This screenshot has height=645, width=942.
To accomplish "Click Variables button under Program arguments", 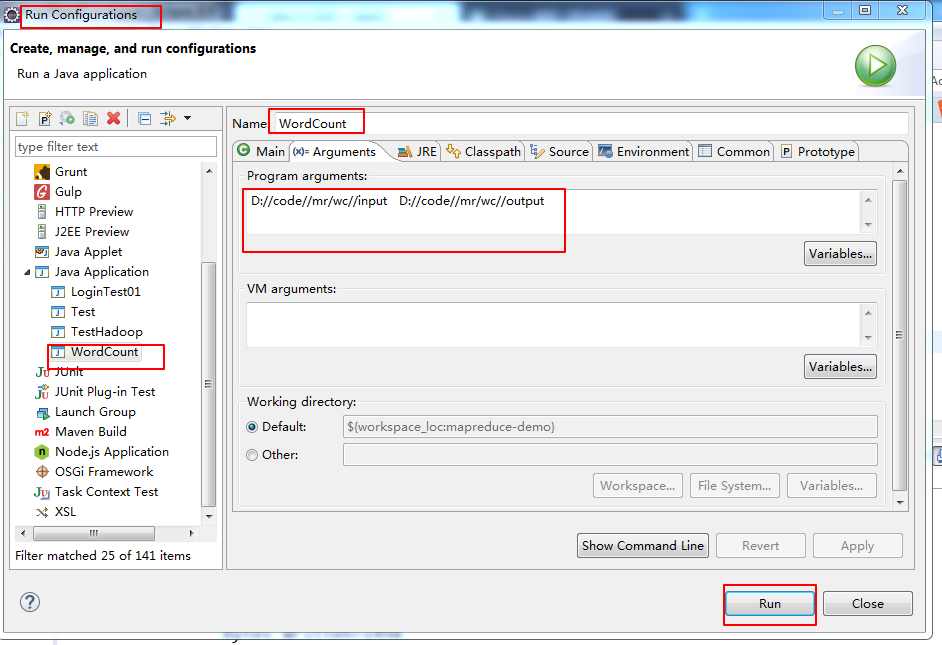I will coord(840,253).
